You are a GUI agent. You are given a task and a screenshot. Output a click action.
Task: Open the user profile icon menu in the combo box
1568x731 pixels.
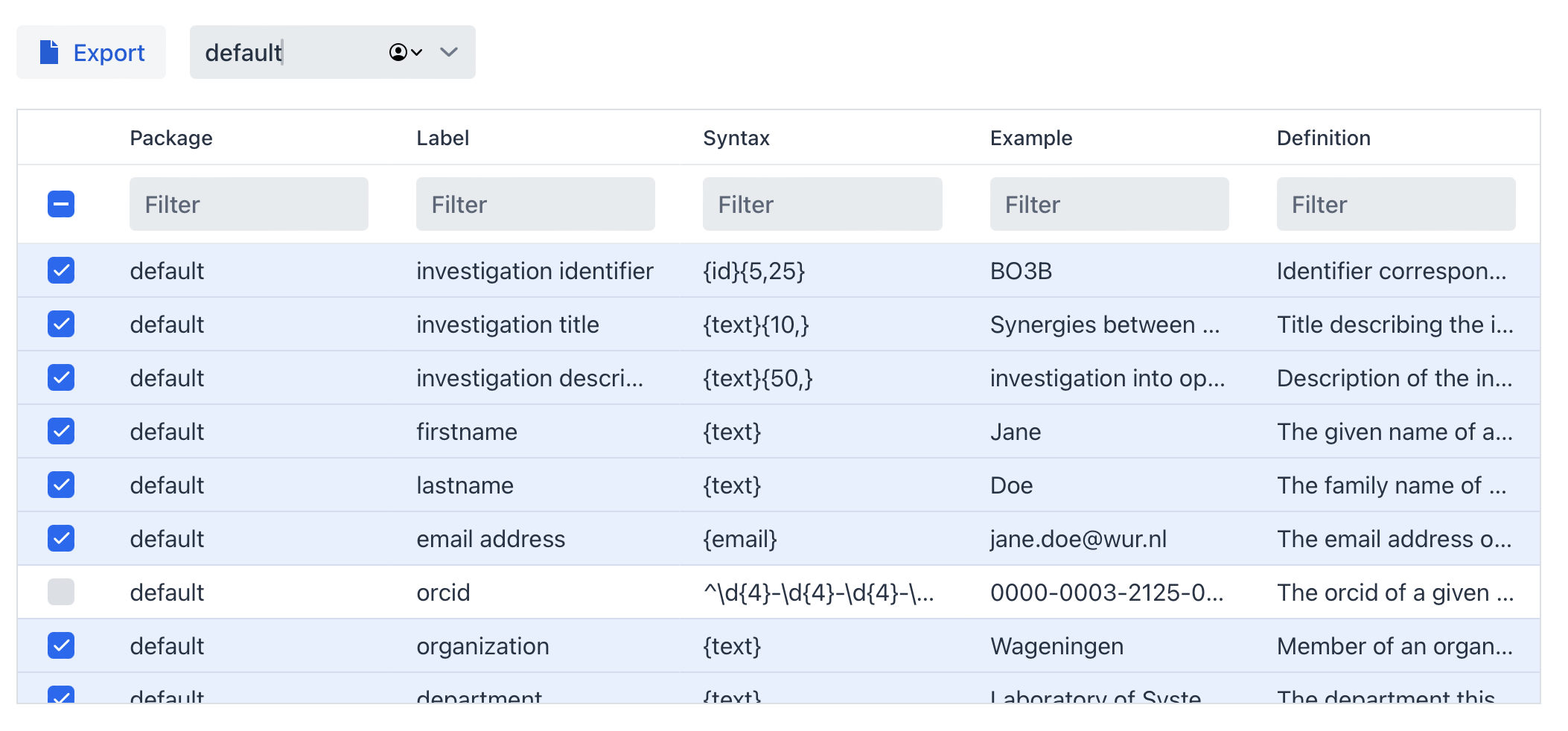406,52
